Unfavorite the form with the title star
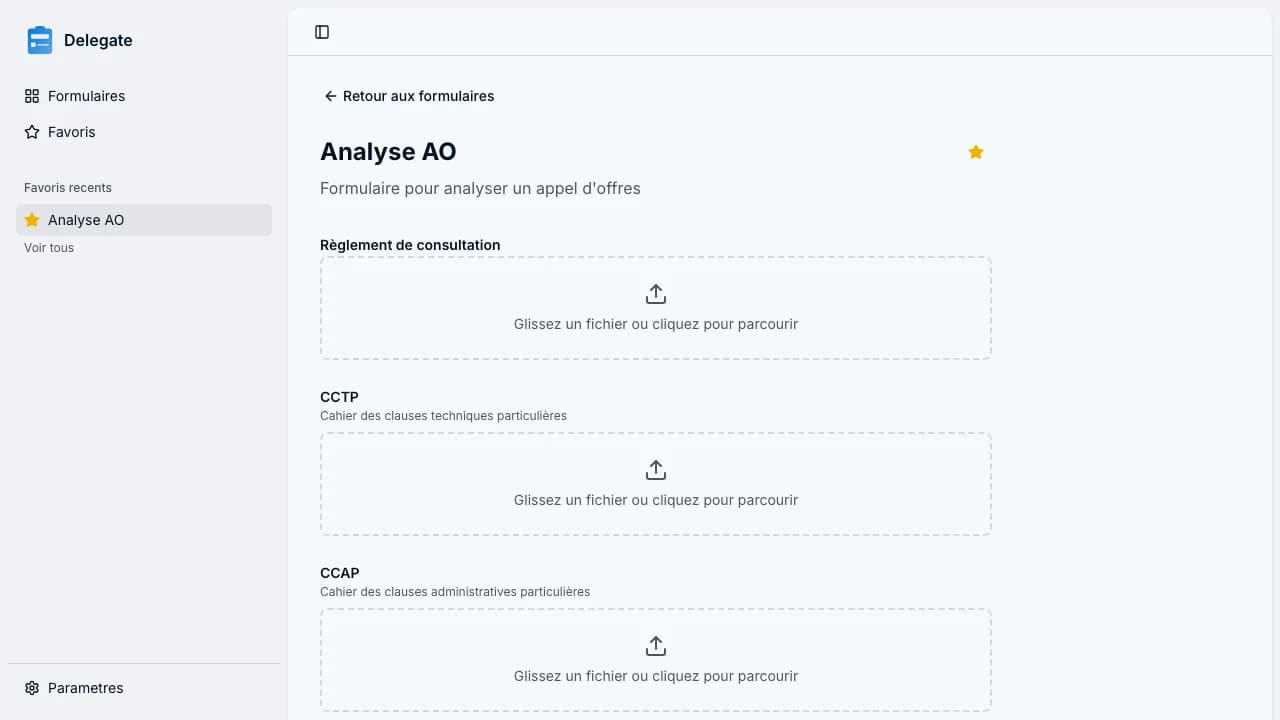 (x=976, y=152)
